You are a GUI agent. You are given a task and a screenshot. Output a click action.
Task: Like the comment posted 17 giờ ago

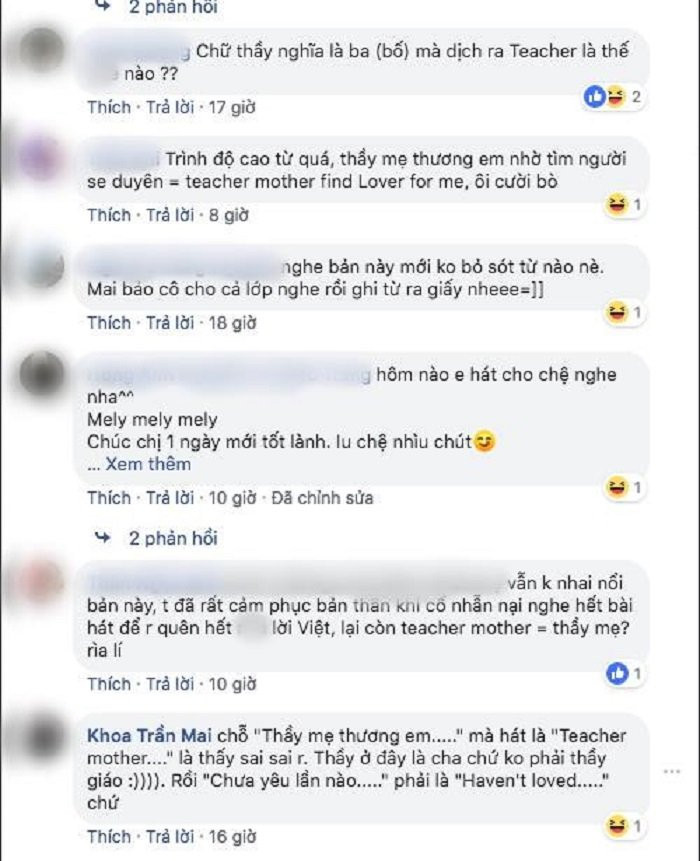(x=109, y=107)
